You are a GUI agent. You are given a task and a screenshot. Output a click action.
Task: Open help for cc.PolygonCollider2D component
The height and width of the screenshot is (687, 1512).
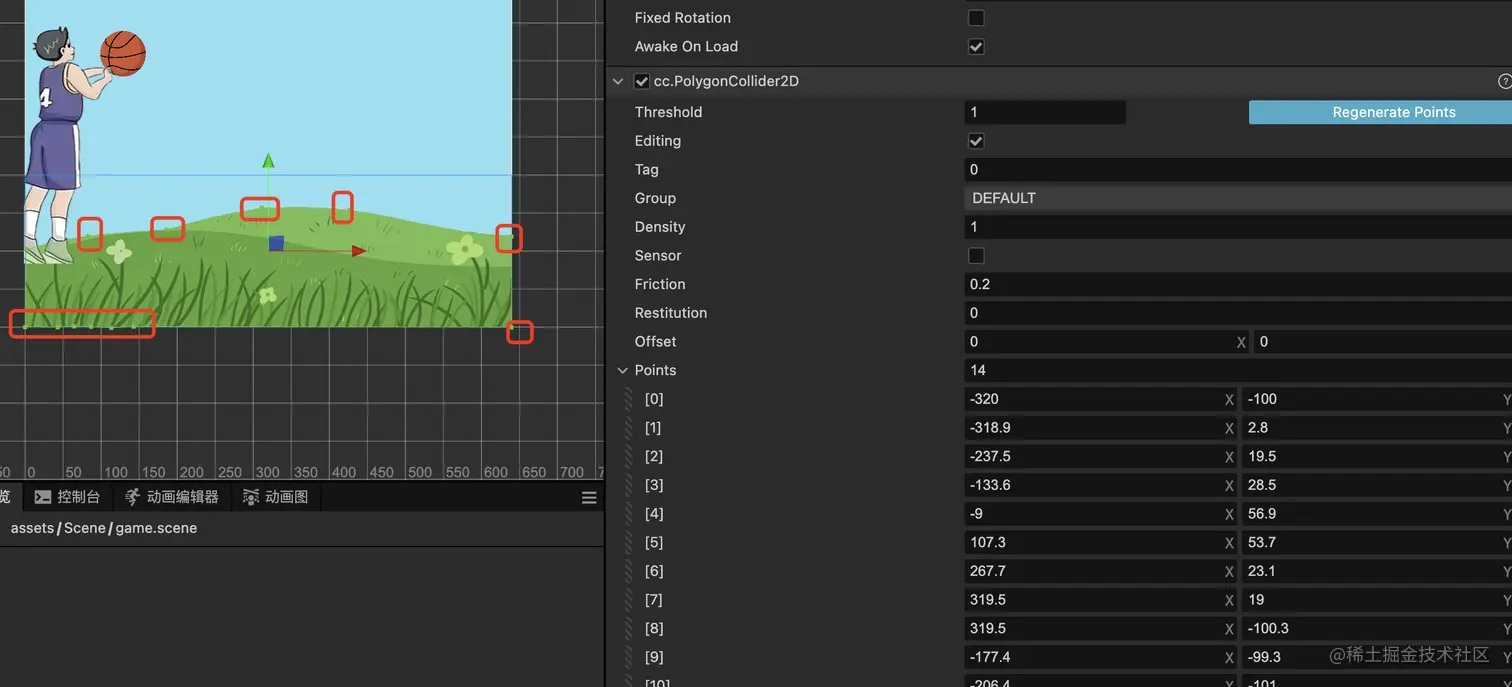(1504, 82)
